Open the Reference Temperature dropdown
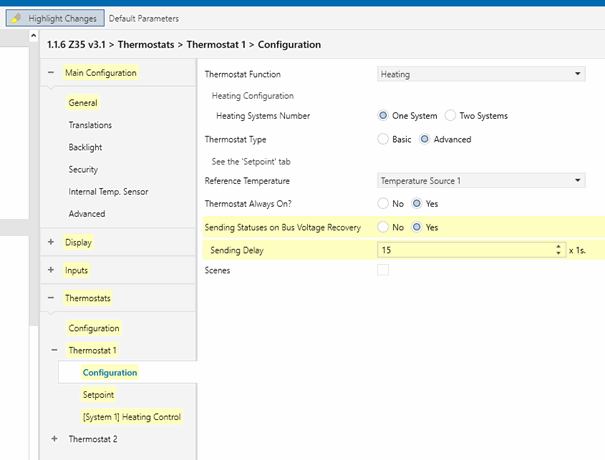This screenshot has height=460, width=605. coord(481,181)
